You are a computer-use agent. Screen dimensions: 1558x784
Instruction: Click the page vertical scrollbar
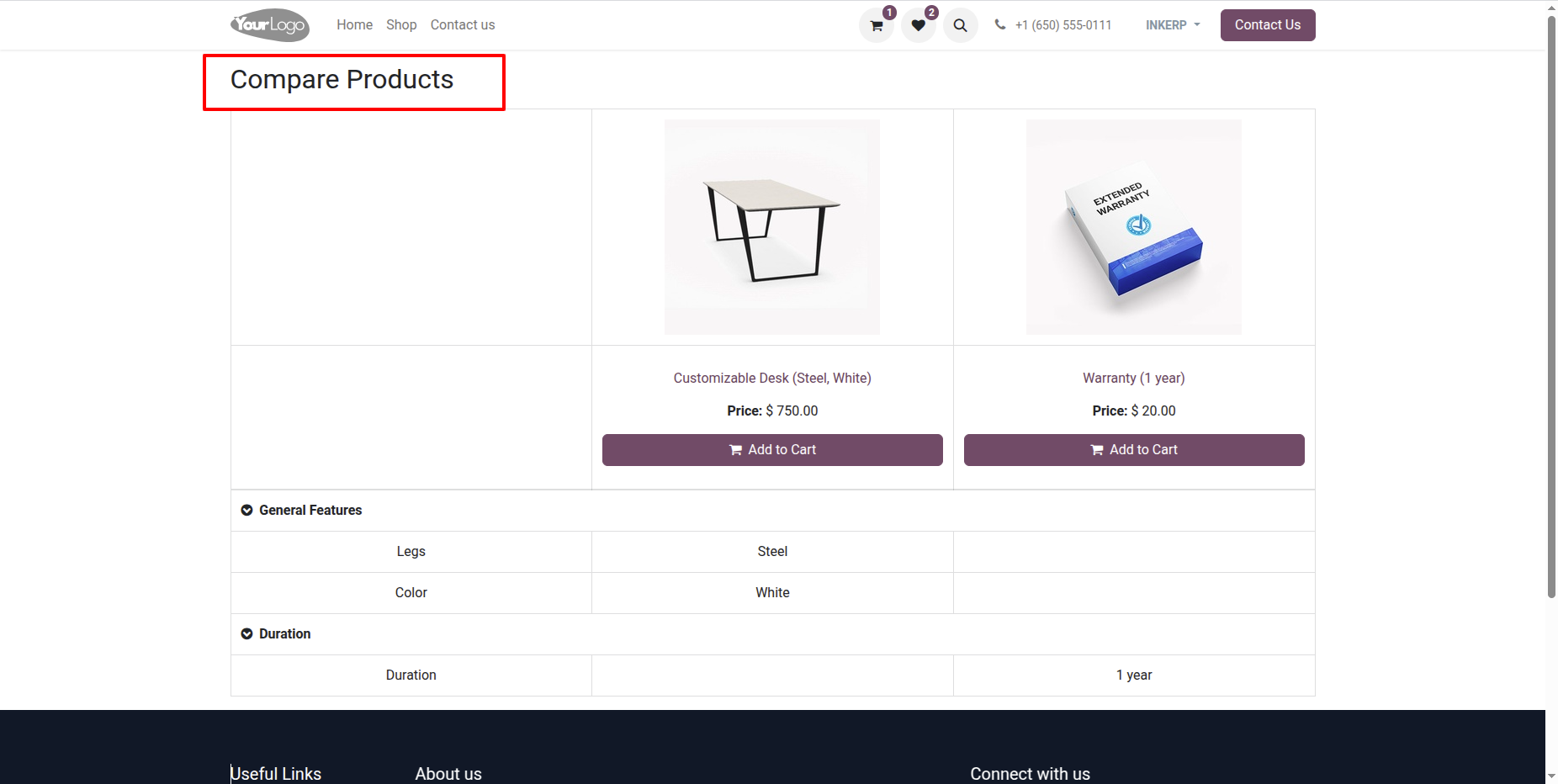point(1551,307)
